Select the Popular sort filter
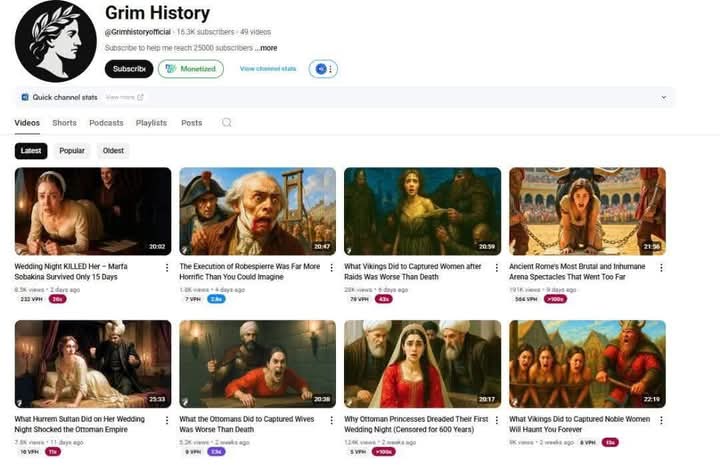720x469 pixels. [72, 151]
